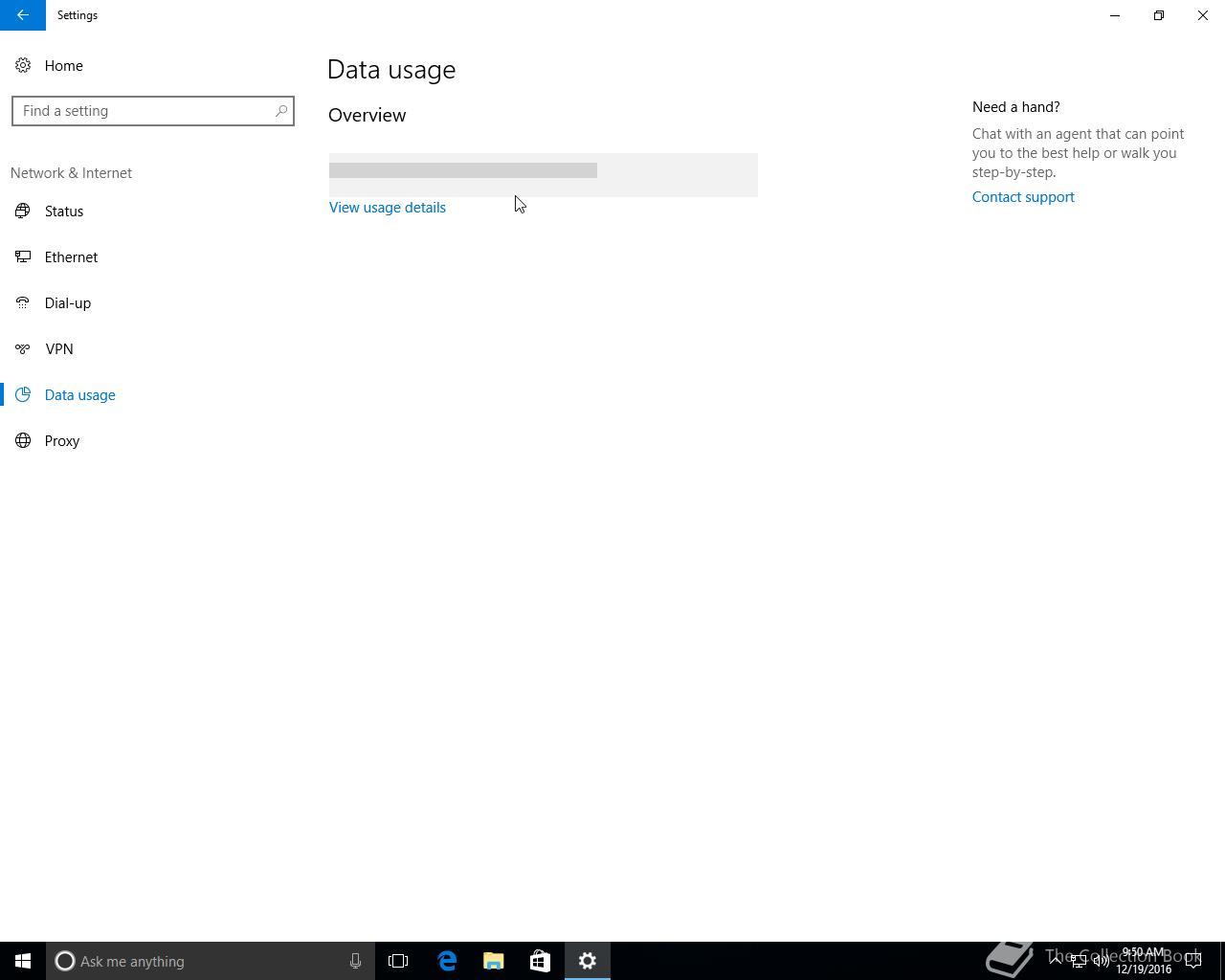The image size is (1225, 980).
Task: Click Cortana Ask me anything box
Action: tap(210, 961)
